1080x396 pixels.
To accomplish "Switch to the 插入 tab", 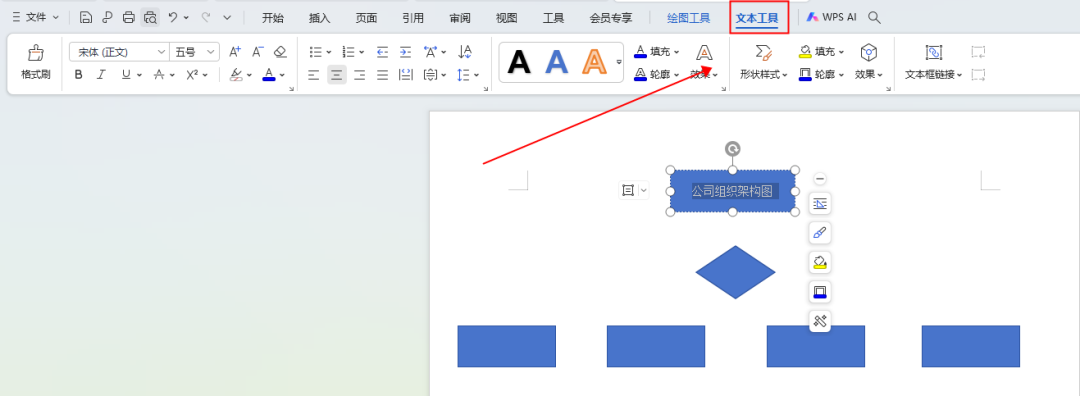I will [320, 18].
